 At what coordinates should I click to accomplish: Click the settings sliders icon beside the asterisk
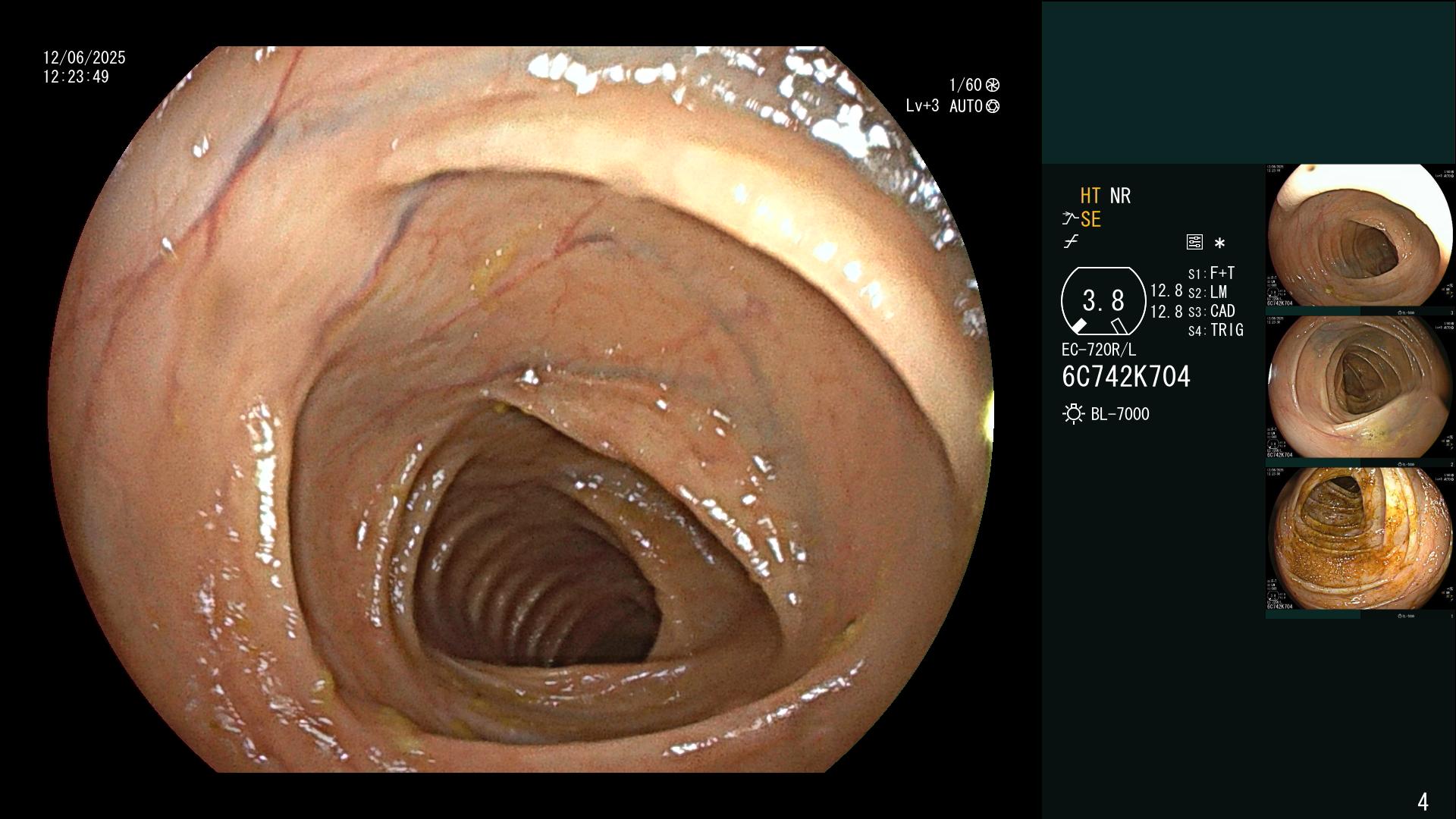[1194, 243]
